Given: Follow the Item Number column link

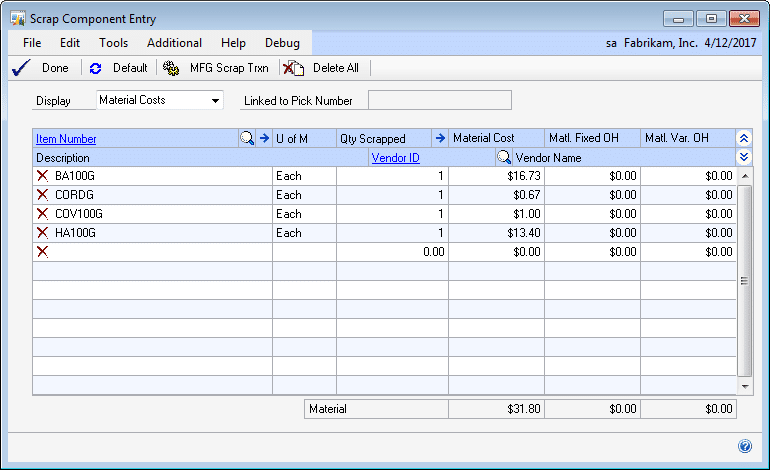Looking at the screenshot, I should pyautogui.click(x=66, y=138).
